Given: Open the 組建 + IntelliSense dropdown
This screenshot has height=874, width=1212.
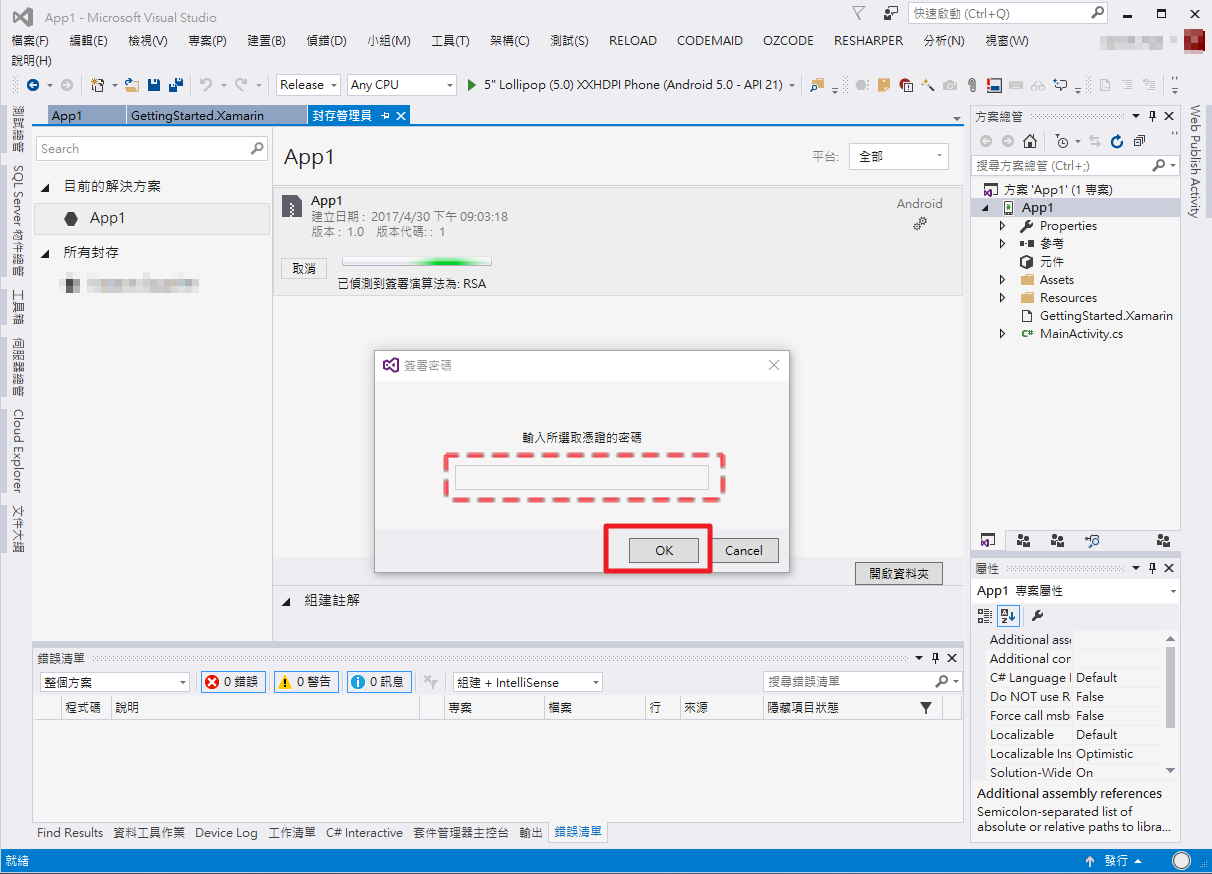Looking at the screenshot, I should 528,682.
